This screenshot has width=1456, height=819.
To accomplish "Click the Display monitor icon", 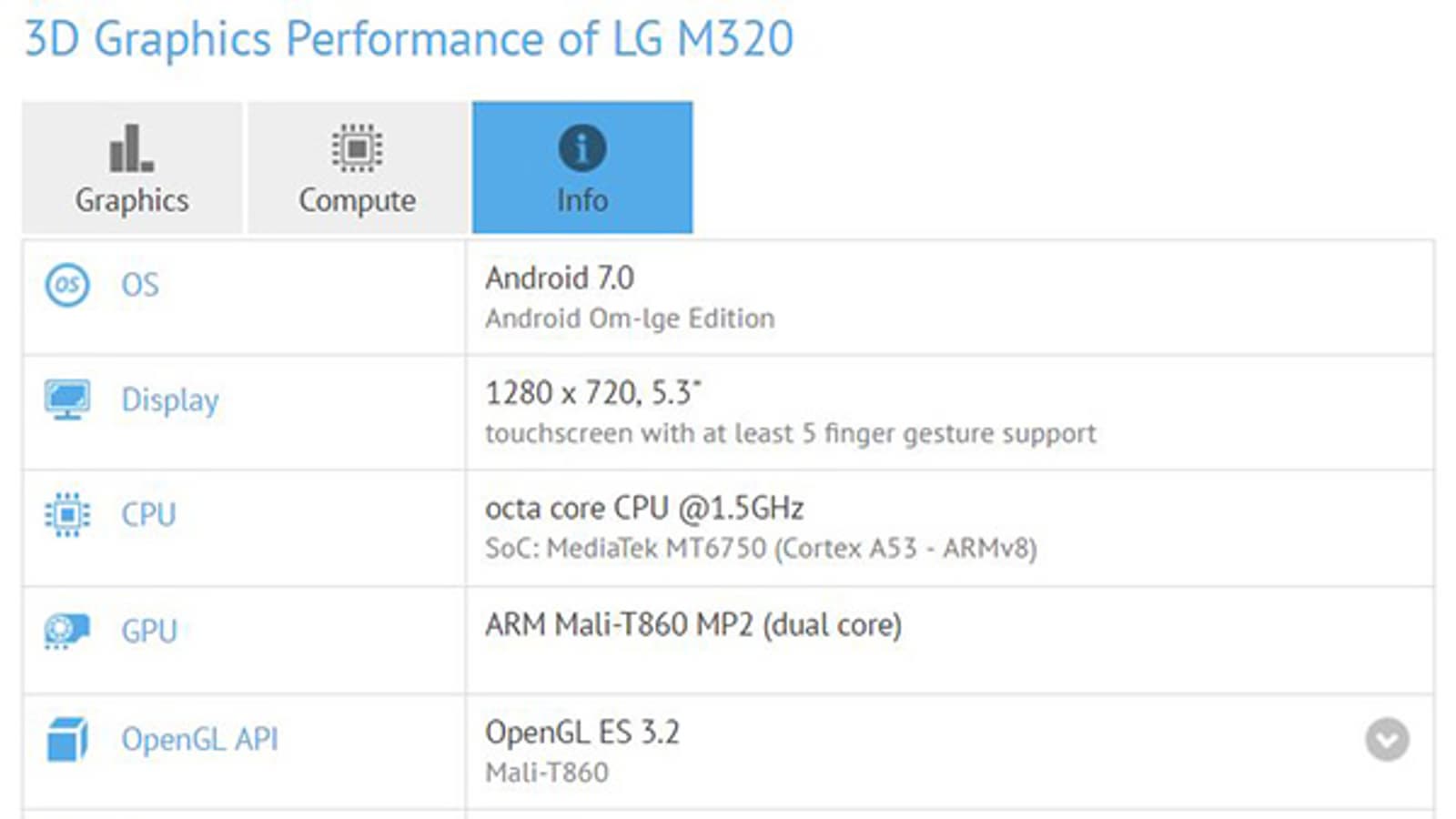I will tap(66, 399).
